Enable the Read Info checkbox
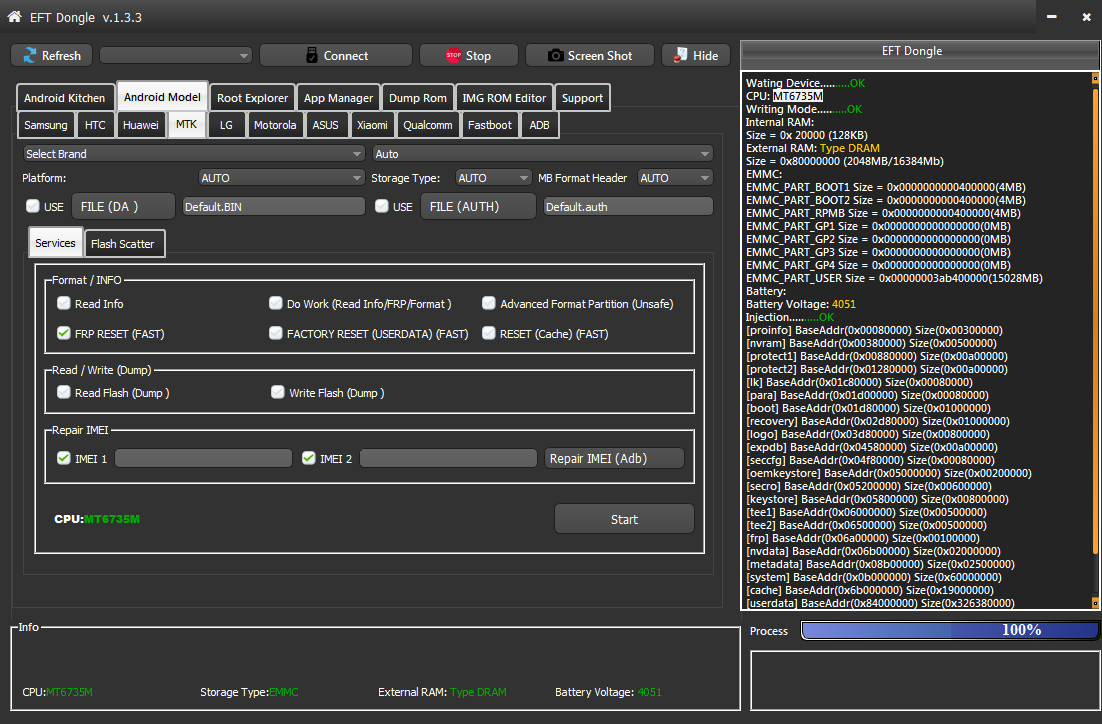This screenshot has height=724, width=1102. pos(64,303)
